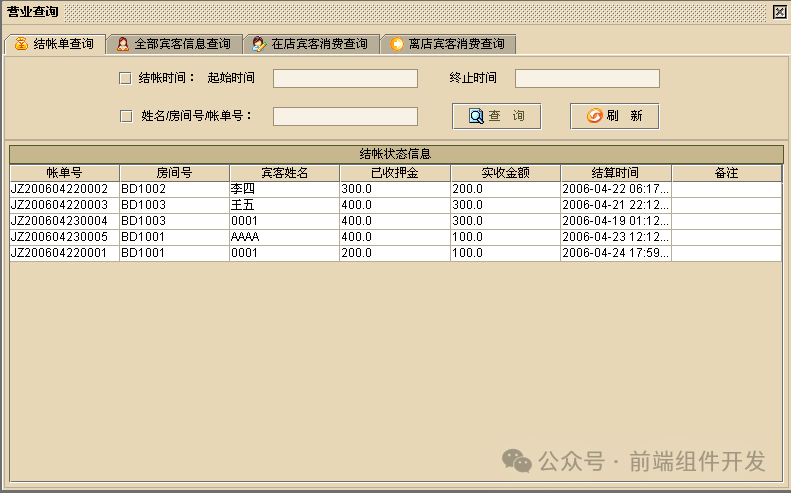Image resolution: width=791 pixels, height=493 pixels.
Task: Enable the 姓名/房间号/帐单号 checkbox
Action: click(126, 116)
